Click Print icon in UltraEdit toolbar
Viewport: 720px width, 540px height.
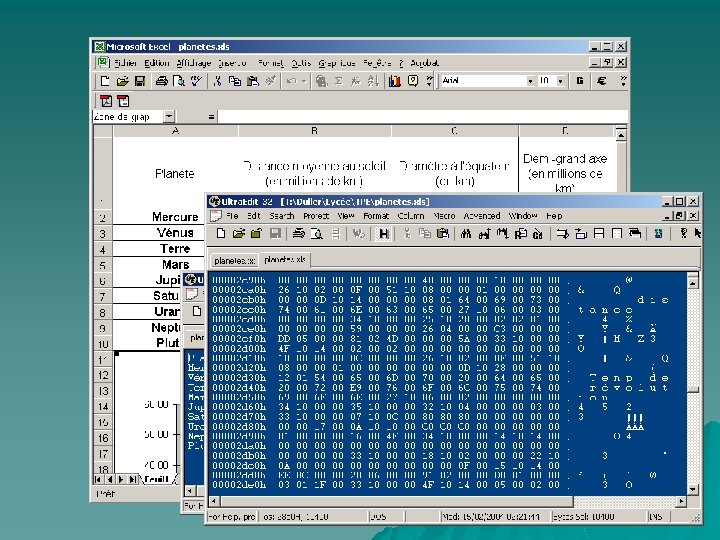(298, 234)
